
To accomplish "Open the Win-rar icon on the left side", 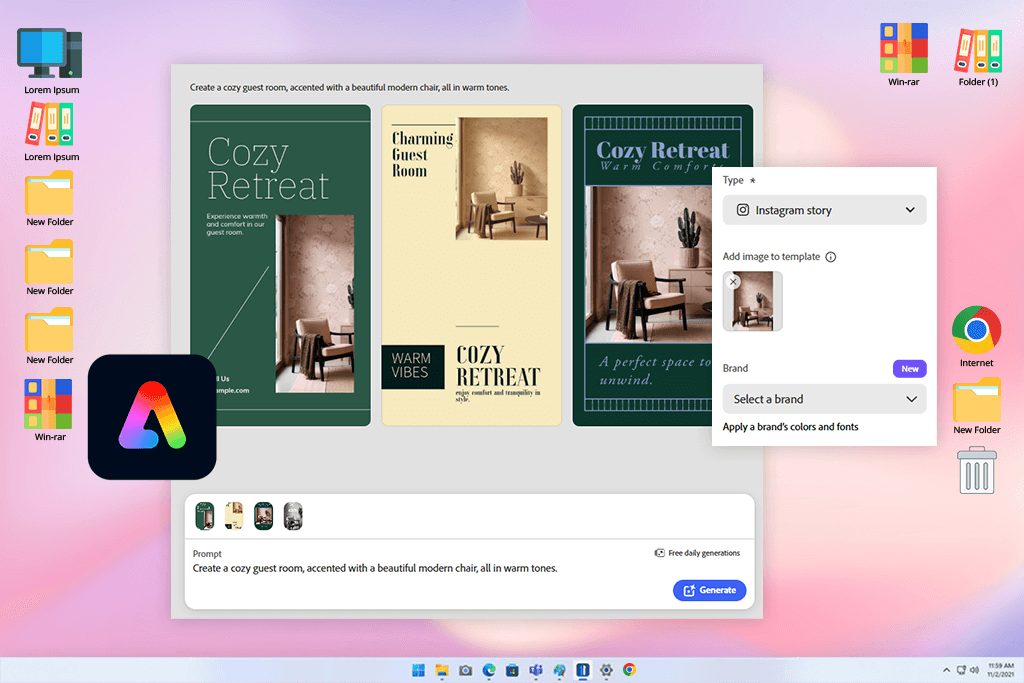I will (x=49, y=410).
